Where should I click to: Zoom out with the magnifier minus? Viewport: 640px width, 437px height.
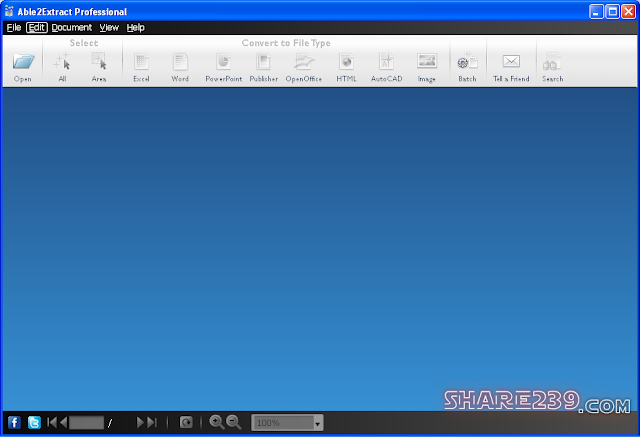pyautogui.click(x=233, y=422)
